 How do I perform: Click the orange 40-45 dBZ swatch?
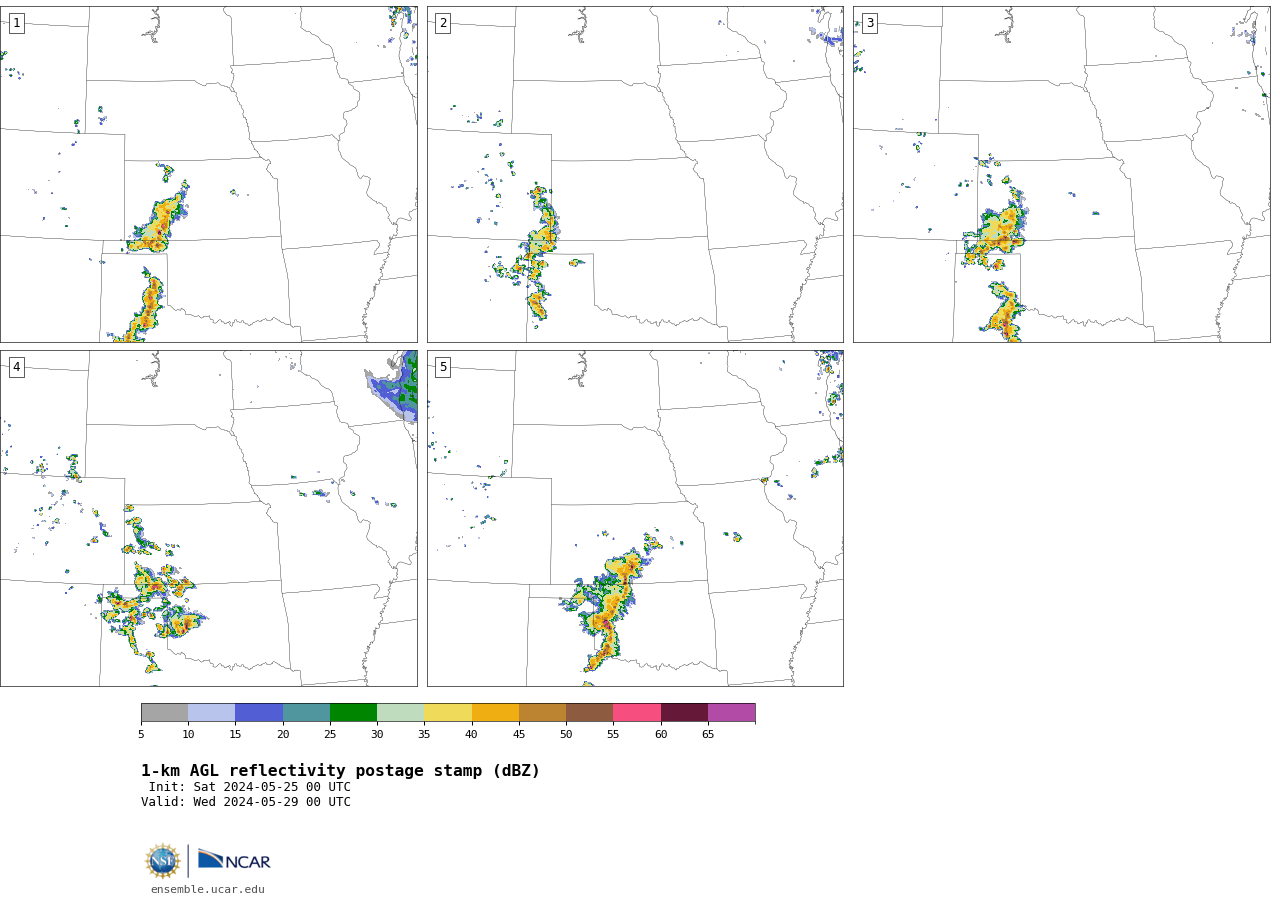pyautogui.click(x=495, y=713)
